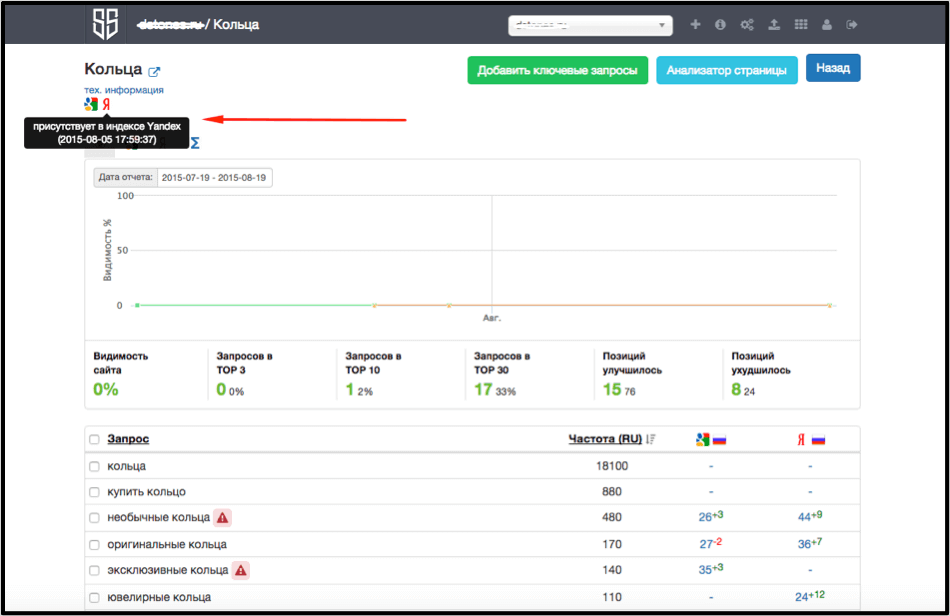Click the plus icon in top navbar
The height and width of the screenshot is (616, 950).
696,25
